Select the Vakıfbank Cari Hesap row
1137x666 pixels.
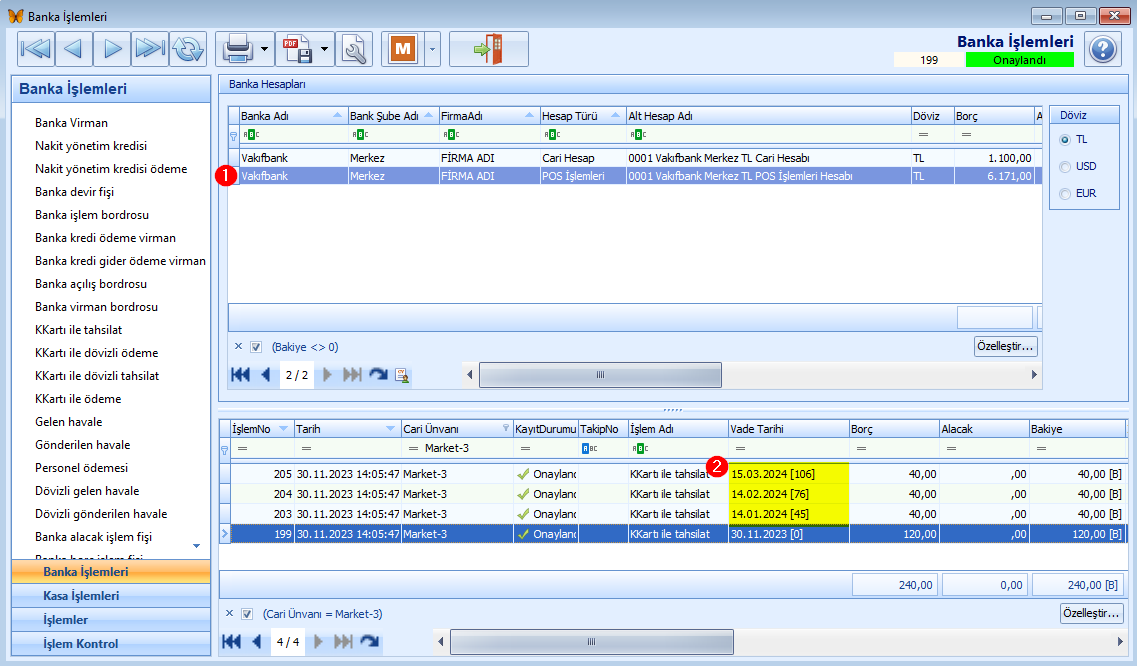click(635, 158)
